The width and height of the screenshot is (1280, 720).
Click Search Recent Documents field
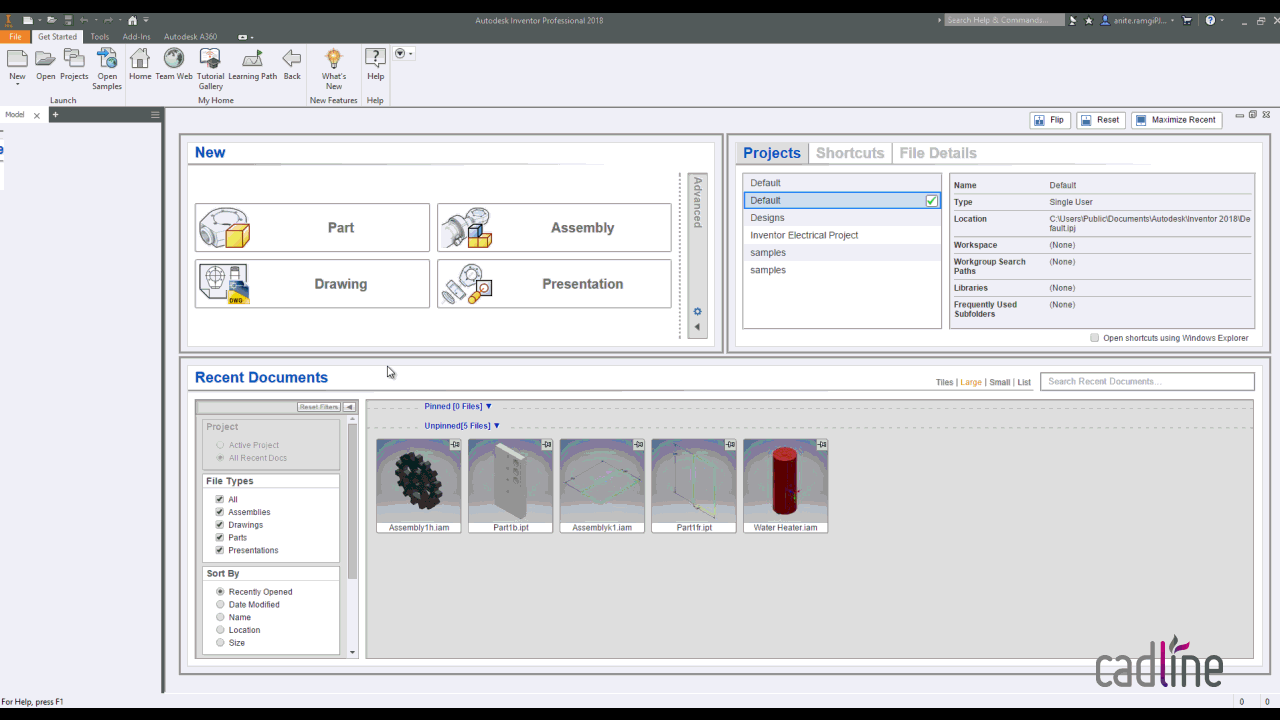tap(1147, 381)
